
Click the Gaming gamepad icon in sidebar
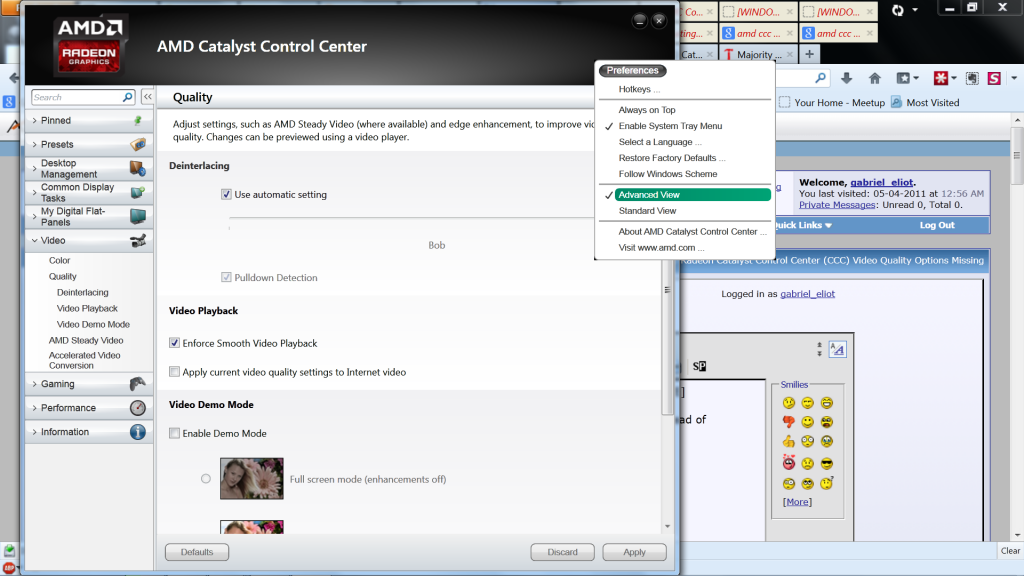[x=137, y=384]
